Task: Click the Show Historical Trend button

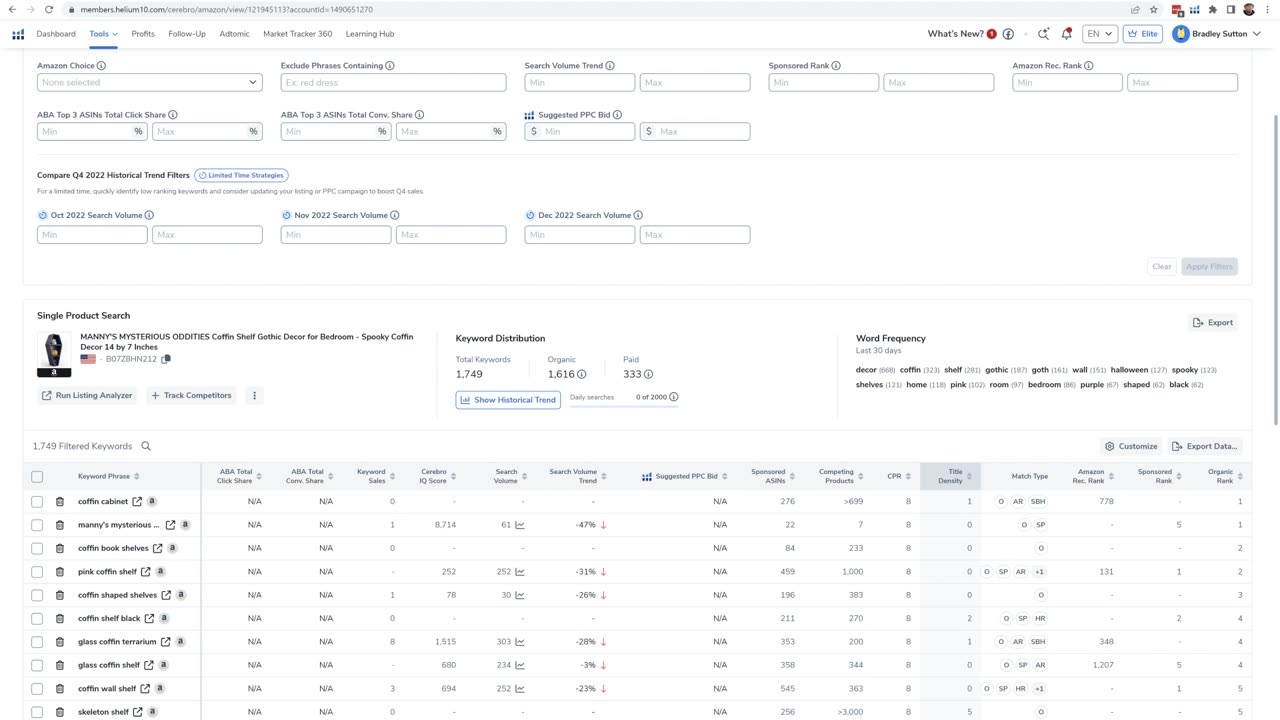Action: click(x=508, y=400)
